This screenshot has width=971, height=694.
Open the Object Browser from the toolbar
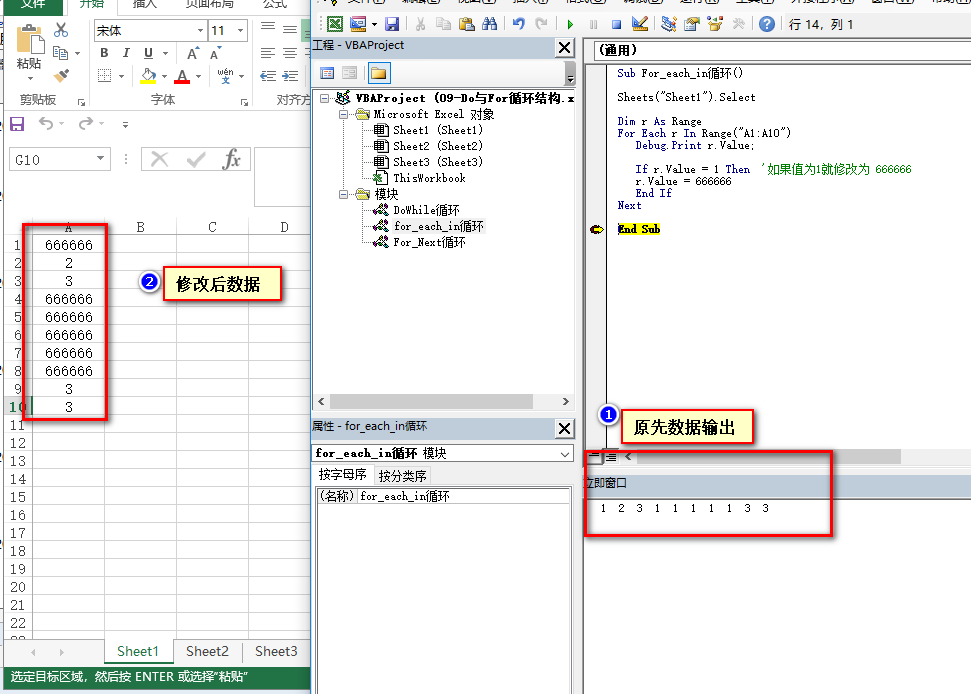click(x=715, y=23)
